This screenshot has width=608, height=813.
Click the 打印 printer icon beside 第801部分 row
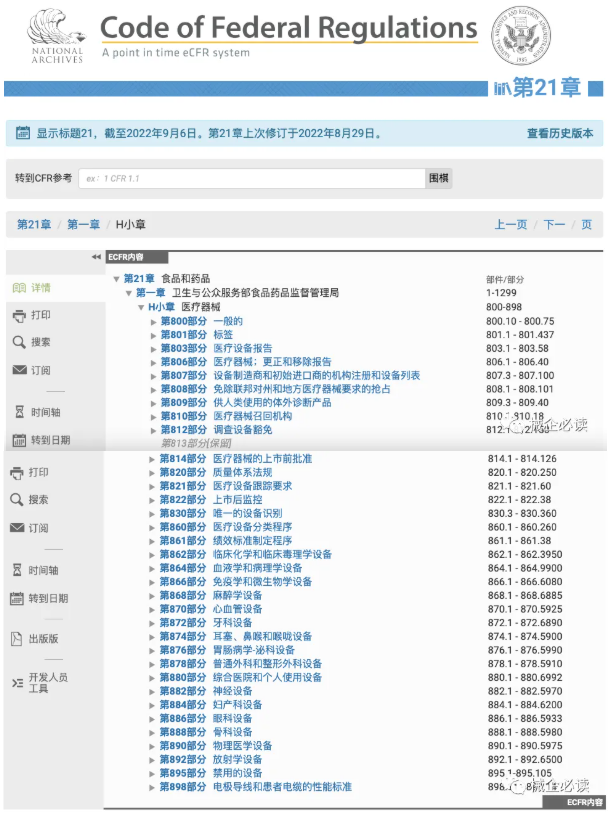pos(19,315)
